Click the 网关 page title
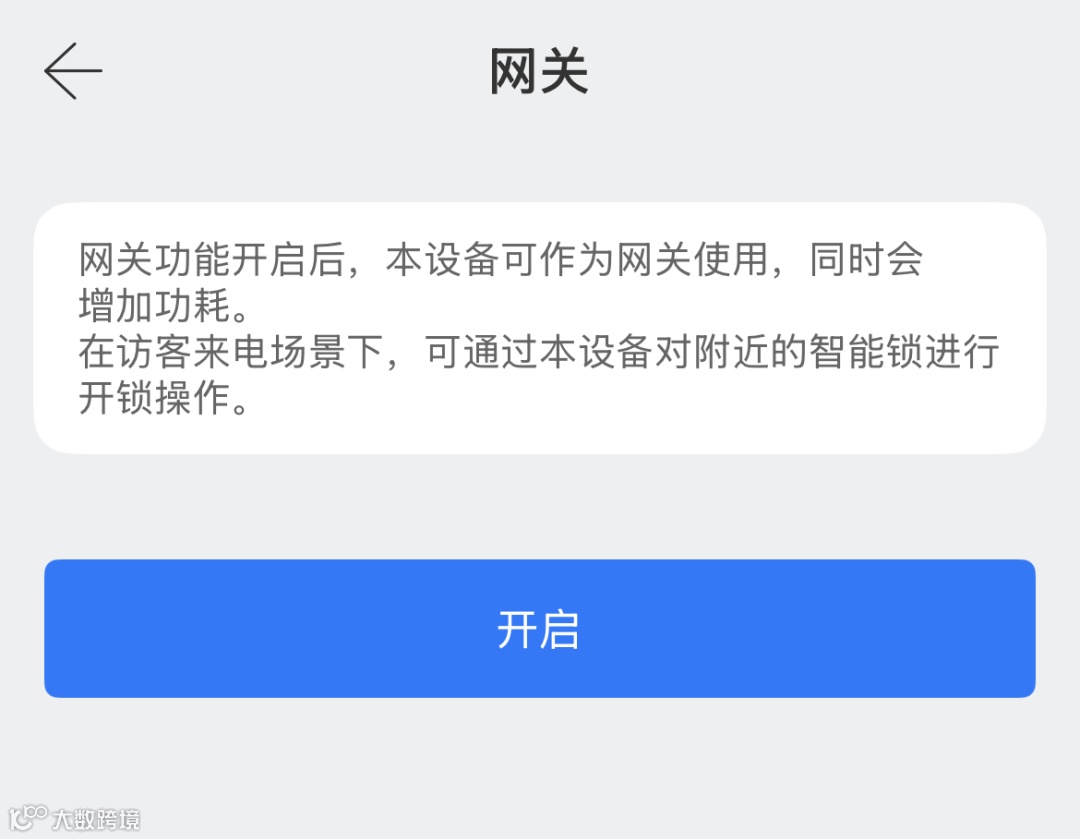Screen dimensions: 1080x839 pos(539,71)
